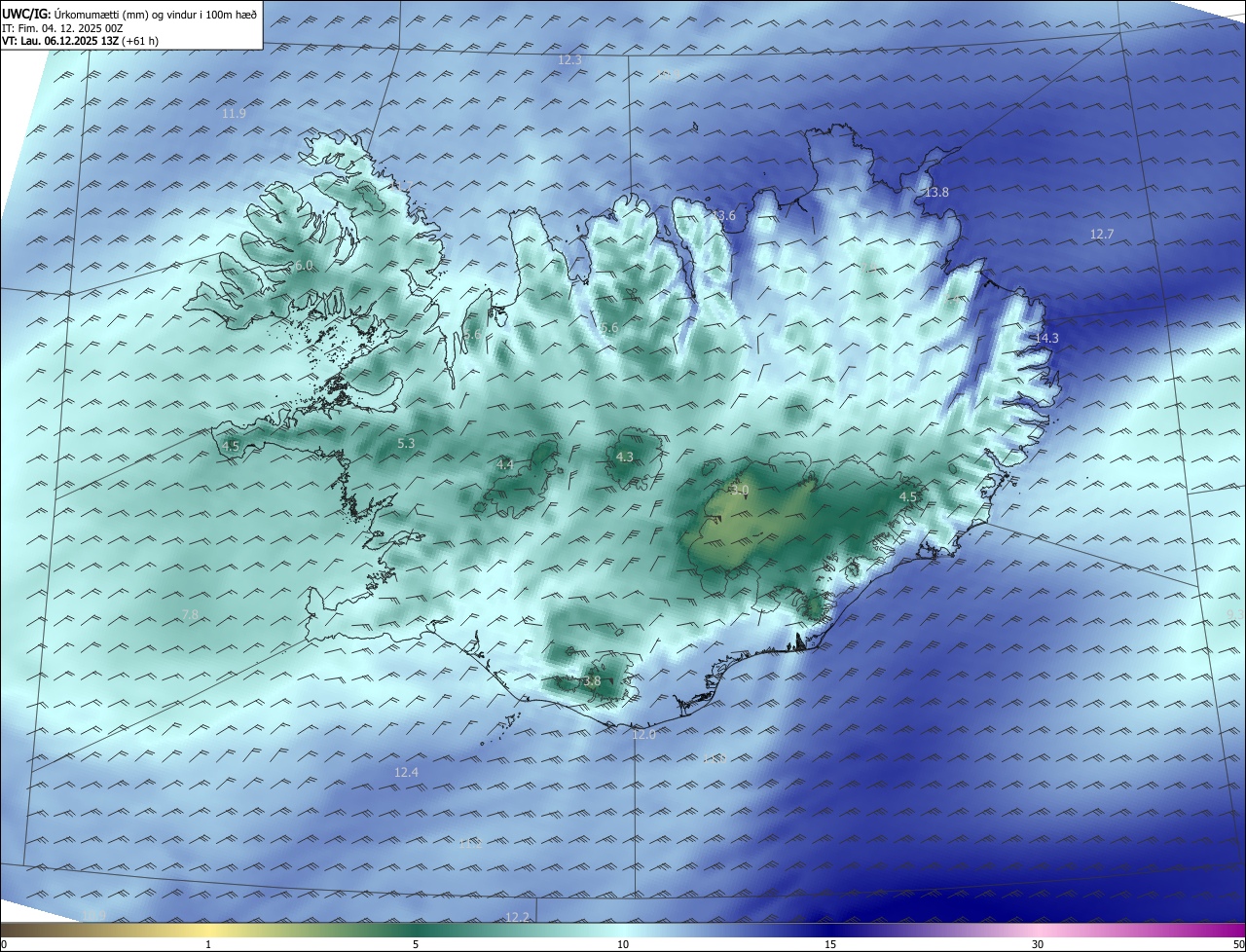This screenshot has width=1246, height=952.
Task: Click the 14.3 value label on the map
Action: click(x=1046, y=338)
